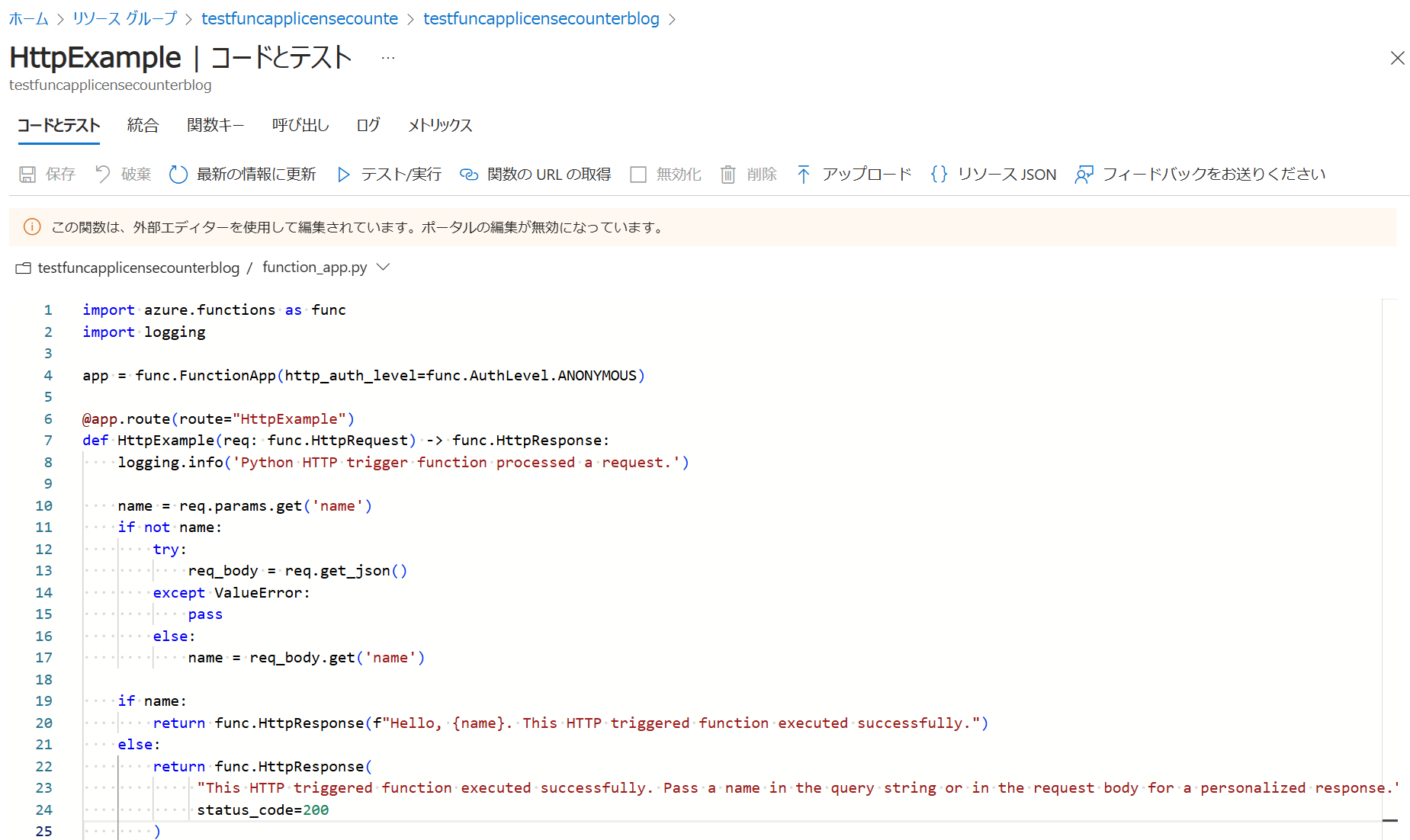
Task: Click the 保存 button label
Action: tap(60, 175)
